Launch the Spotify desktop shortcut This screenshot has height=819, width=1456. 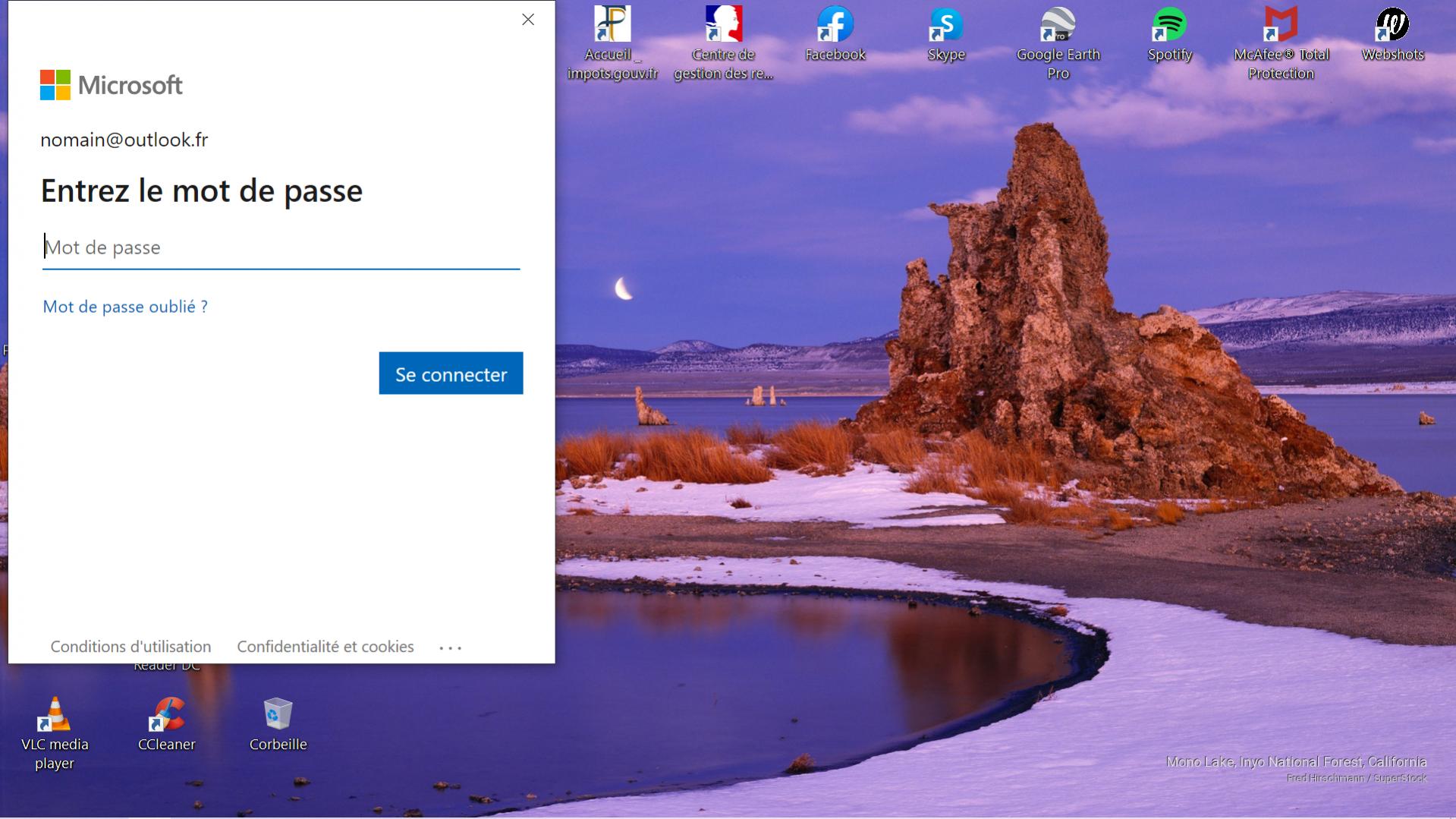[x=1169, y=34]
